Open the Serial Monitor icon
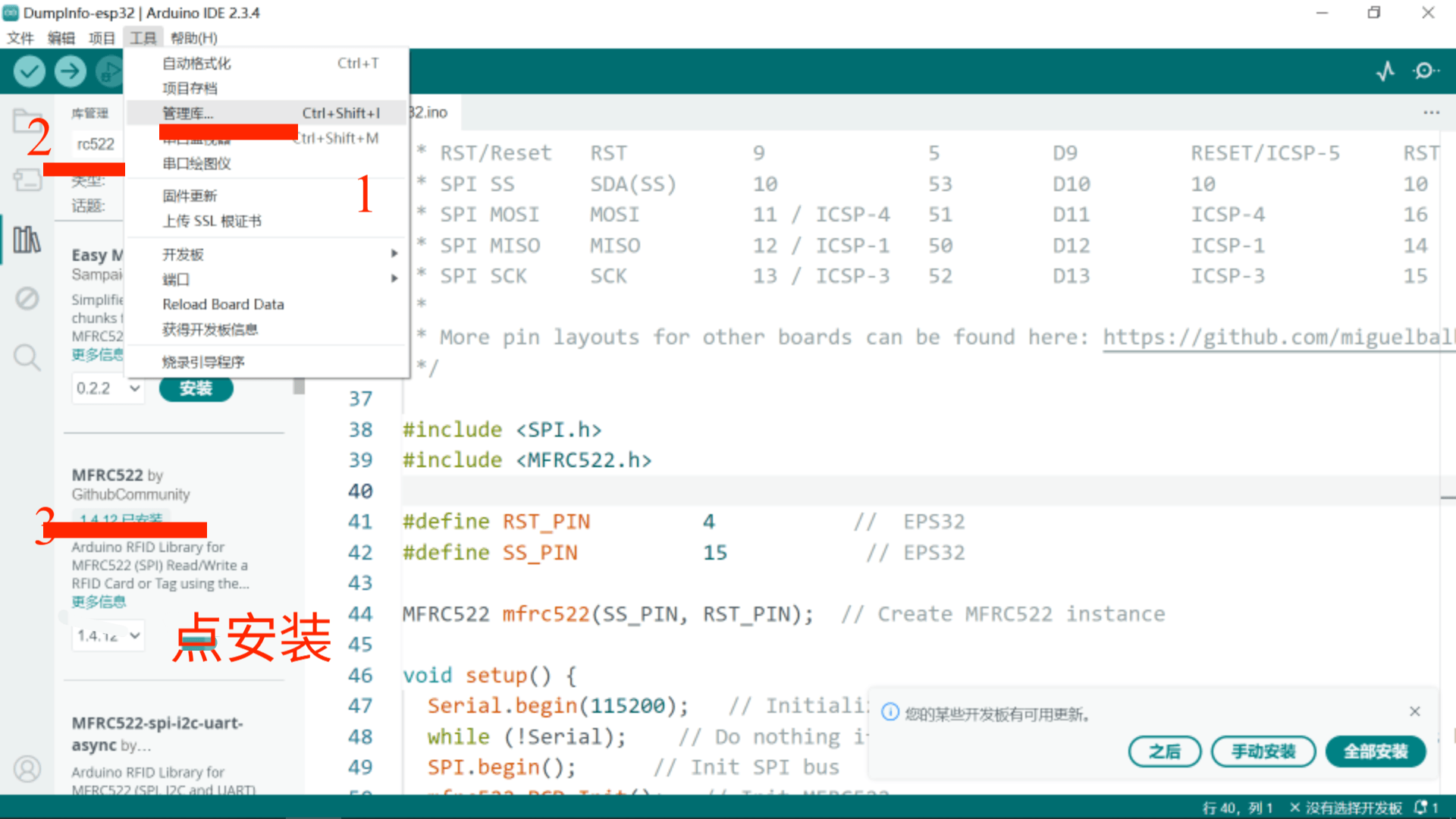The width and height of the screenshot is (1456, 819). [x=1425, y=71]
